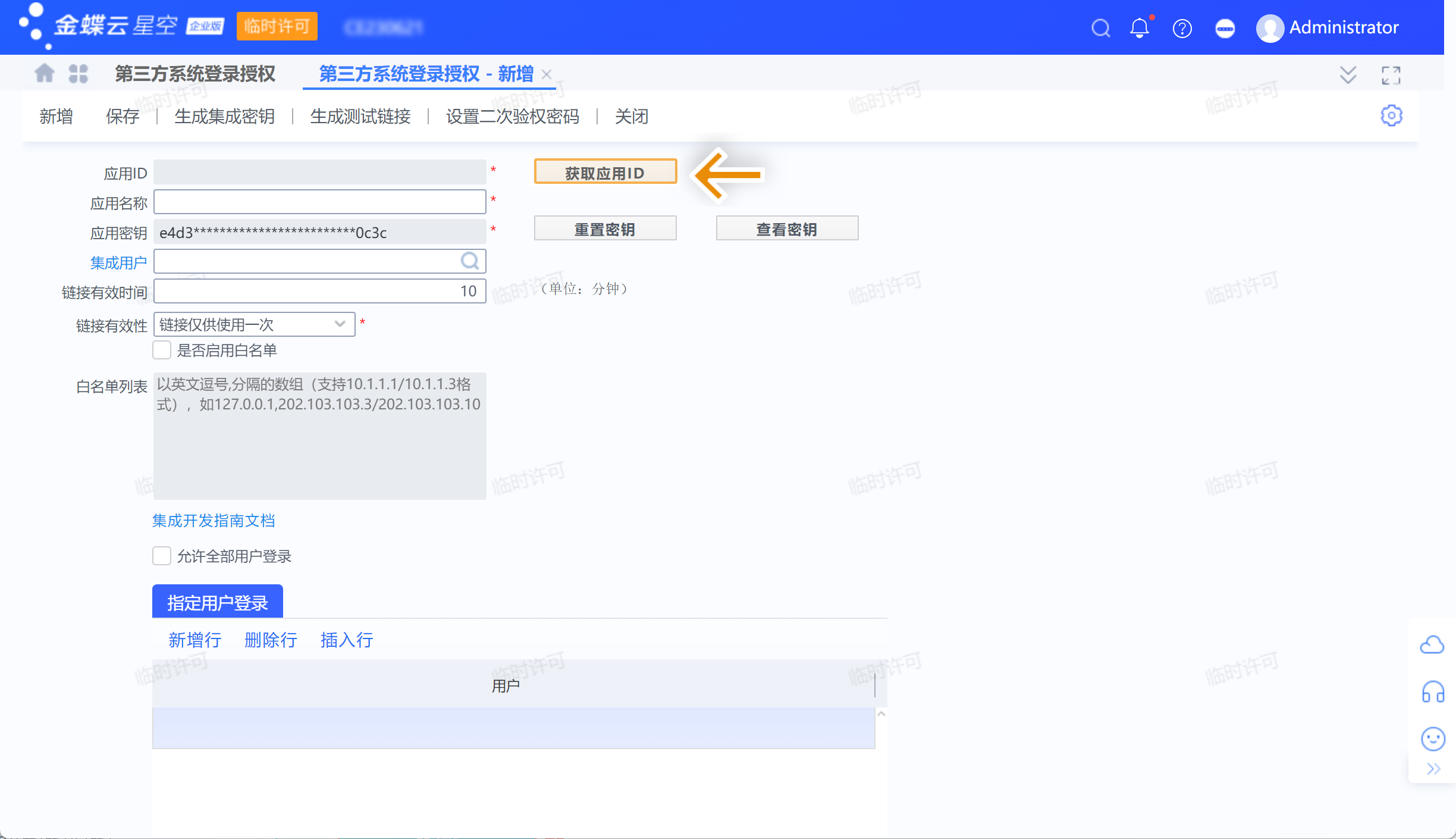Enable 是否启用白名单 checkbox

[x=162, y=350]
